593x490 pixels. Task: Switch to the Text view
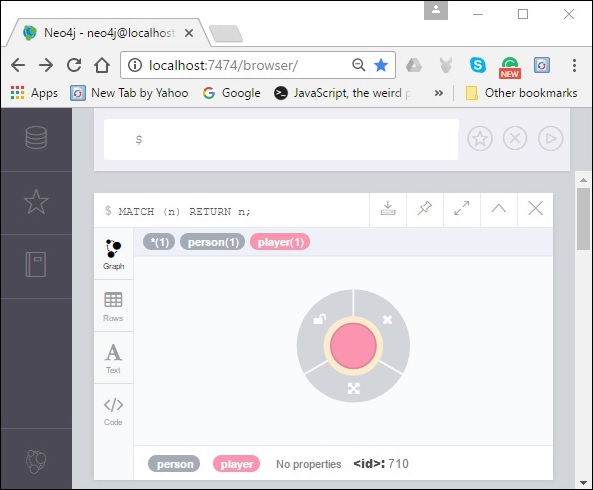tap(113, 358)
